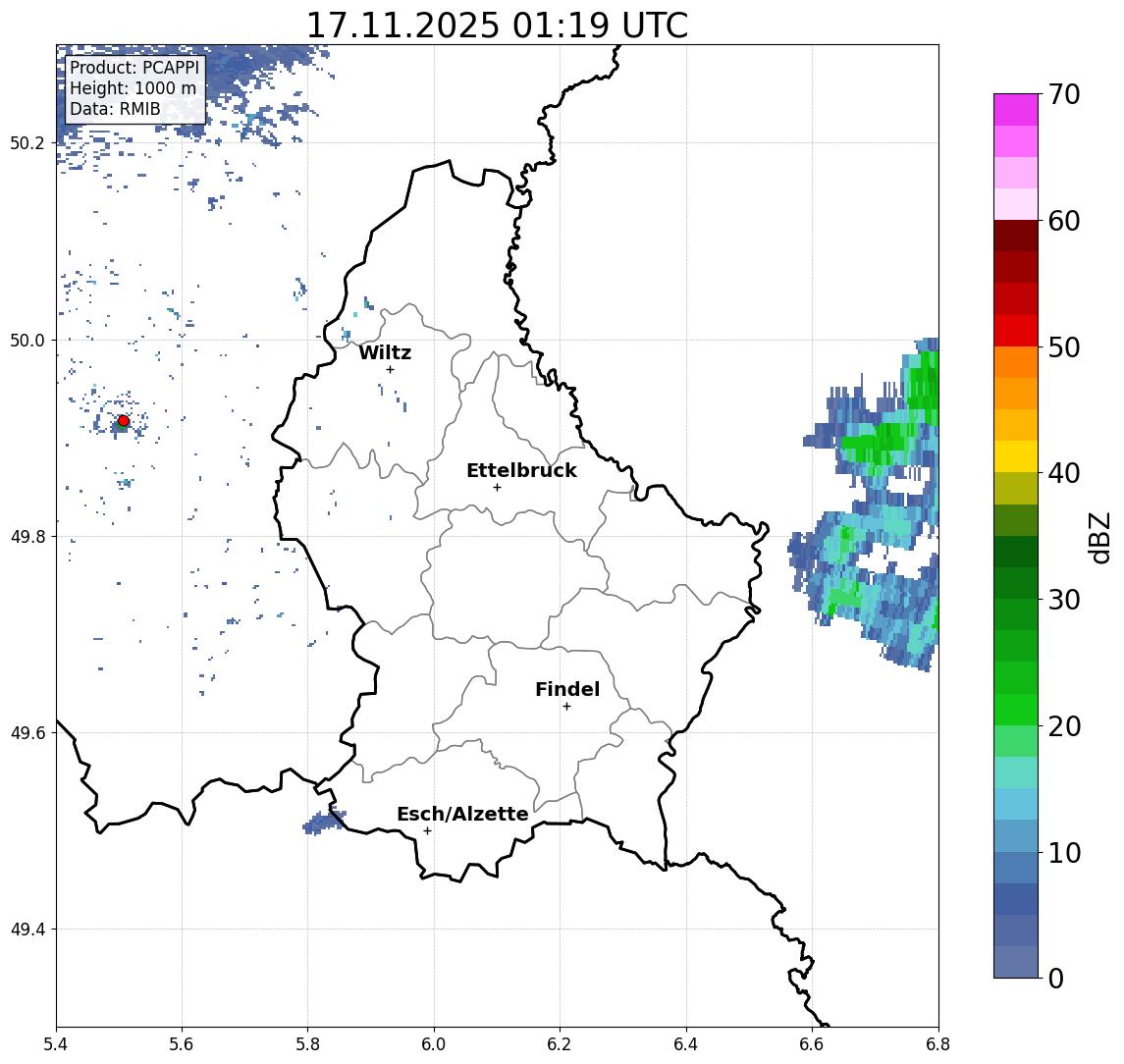Screen dimensions: 1124x1064
Task: Click the longitude tick label 6.2
Action: point(560,1044)
